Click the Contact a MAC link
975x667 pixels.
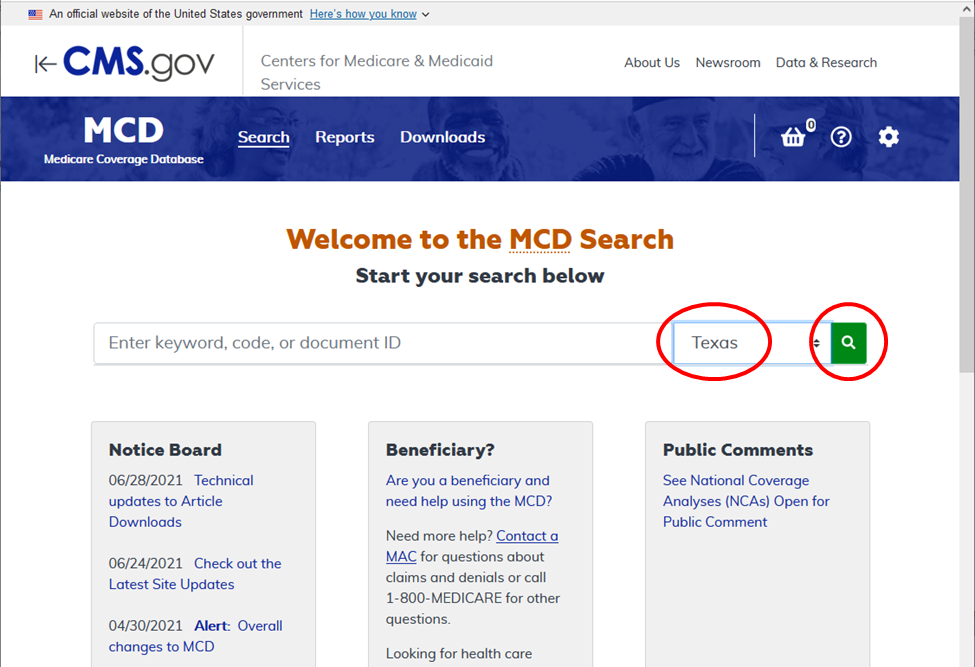[472, 546]
